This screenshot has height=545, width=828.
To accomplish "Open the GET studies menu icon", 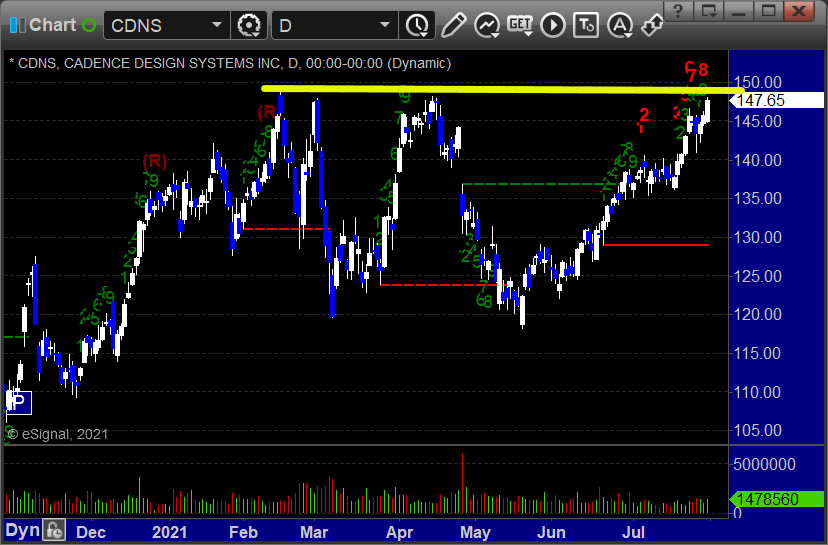I will [520, 25].
